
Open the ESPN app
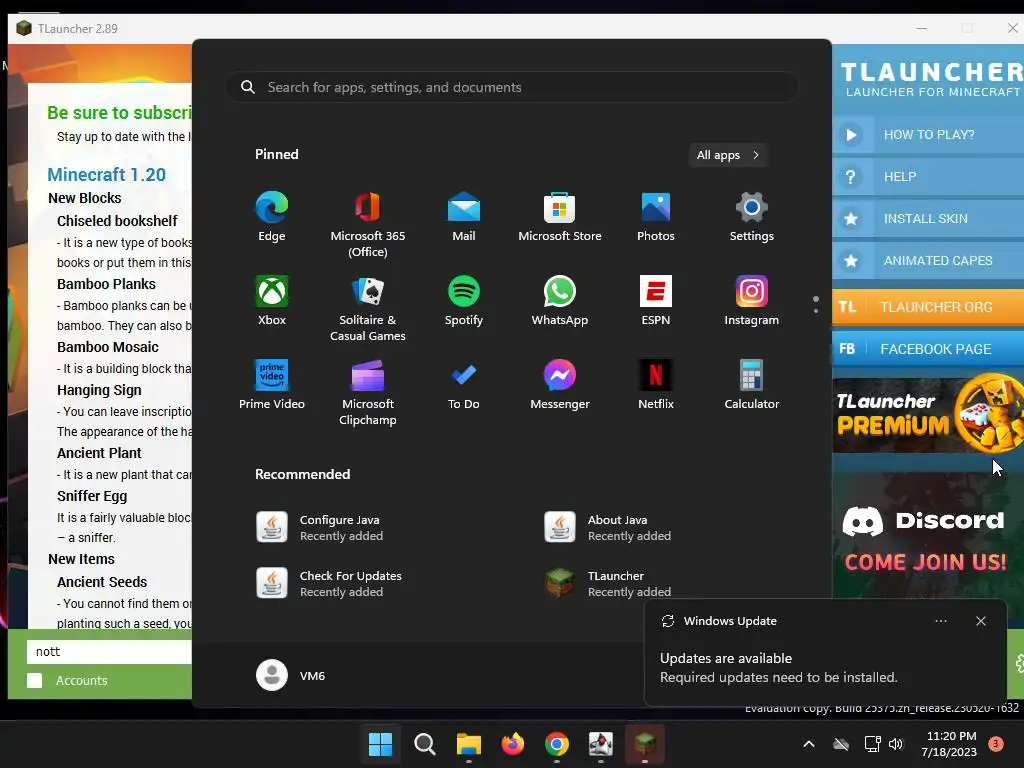656,301
